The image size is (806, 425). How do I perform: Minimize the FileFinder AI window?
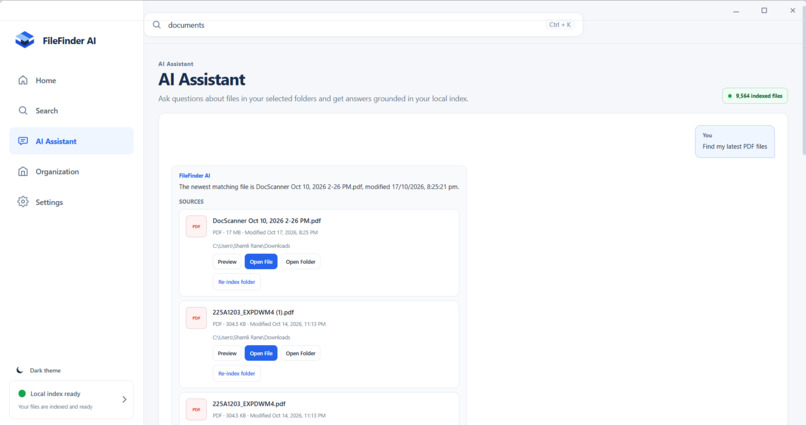736,10
